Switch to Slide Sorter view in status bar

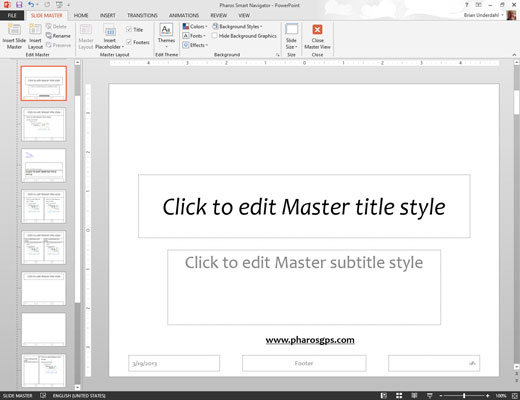[399, 396]
